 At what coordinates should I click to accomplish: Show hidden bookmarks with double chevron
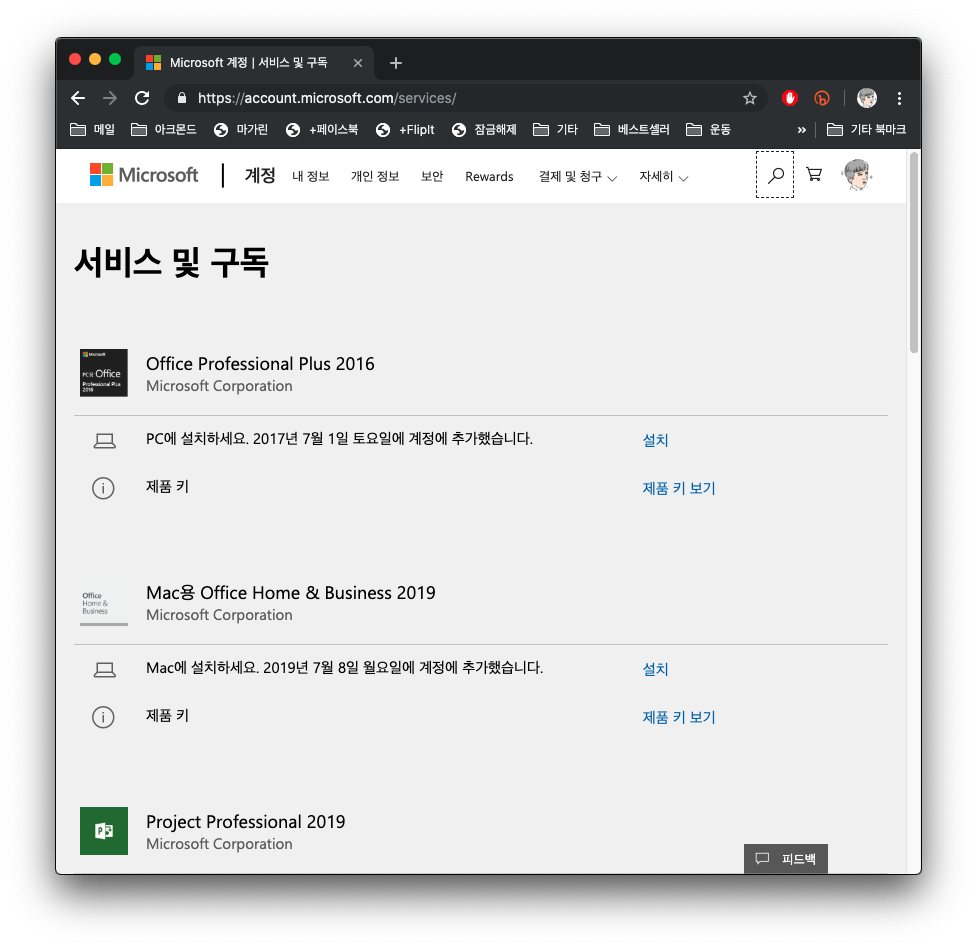pyautogui.click(x=801, y=130)
